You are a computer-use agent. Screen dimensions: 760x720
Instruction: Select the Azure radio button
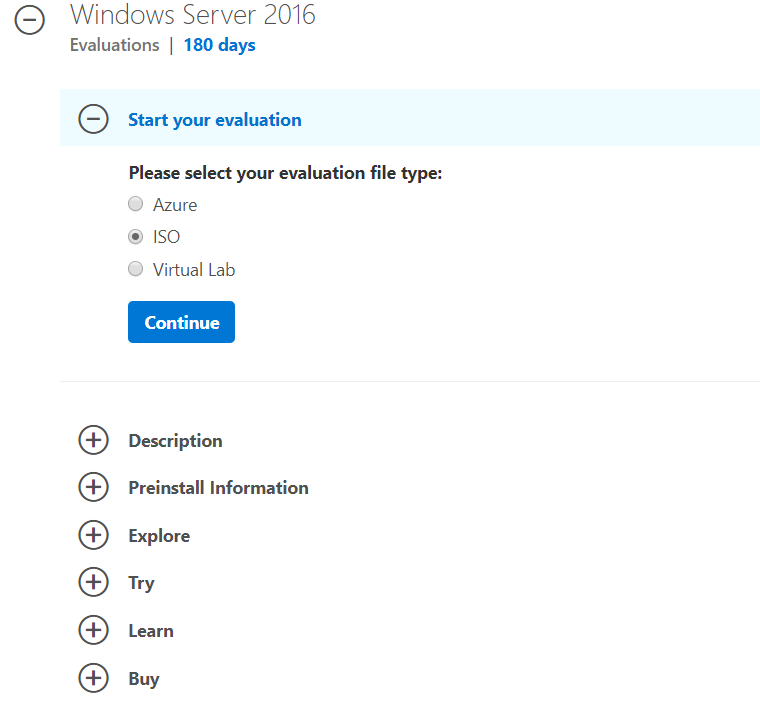135,204
